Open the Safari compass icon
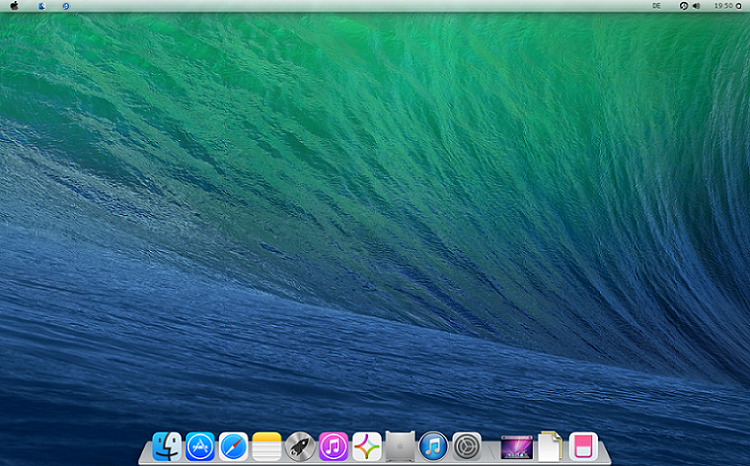750x466 pixels. (x=233, y=446)
